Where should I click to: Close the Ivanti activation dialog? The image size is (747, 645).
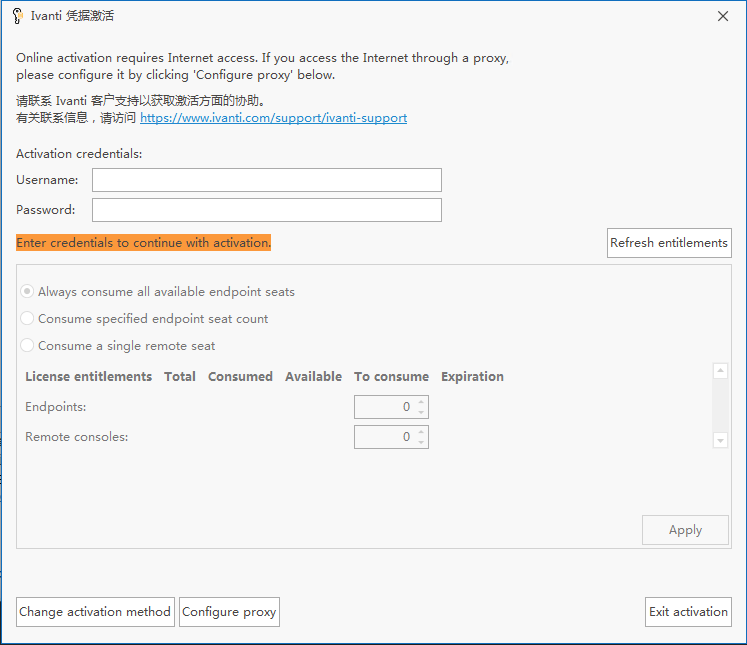(x=723, y=16)
